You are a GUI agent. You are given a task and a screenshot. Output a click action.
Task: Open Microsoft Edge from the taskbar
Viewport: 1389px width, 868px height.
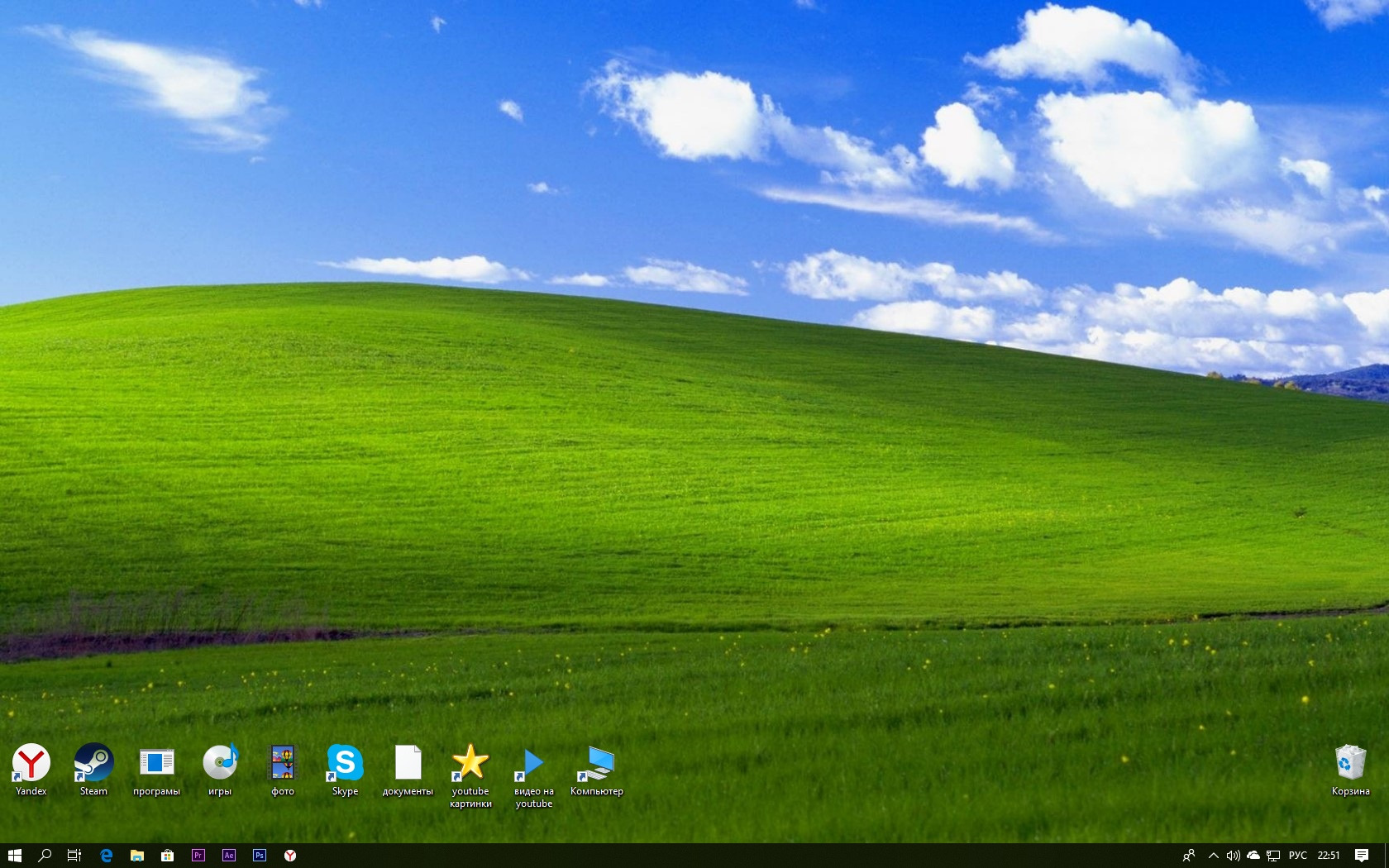click(x=106, y=856)
